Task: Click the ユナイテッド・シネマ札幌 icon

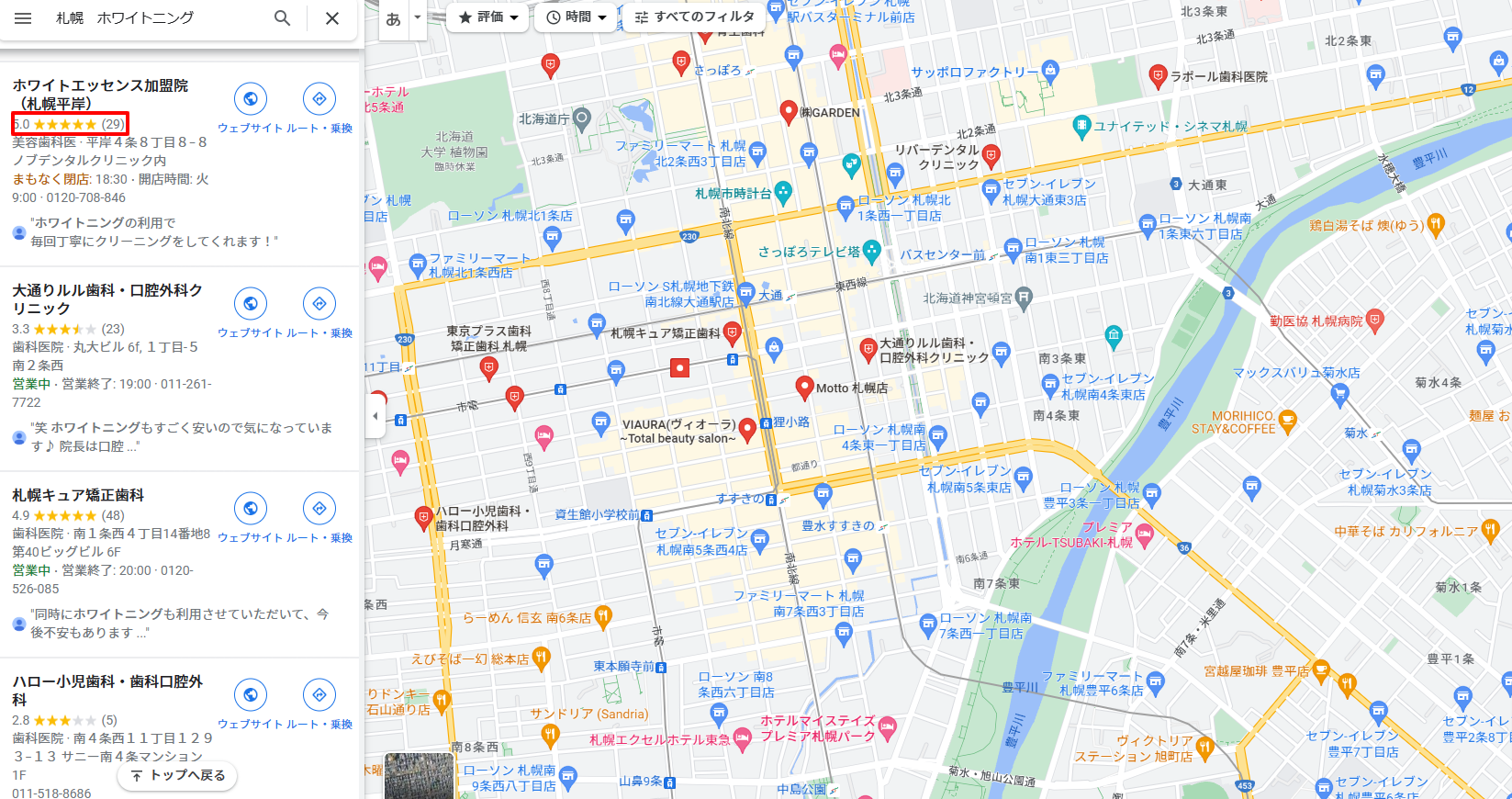Action: point(1081,126)
